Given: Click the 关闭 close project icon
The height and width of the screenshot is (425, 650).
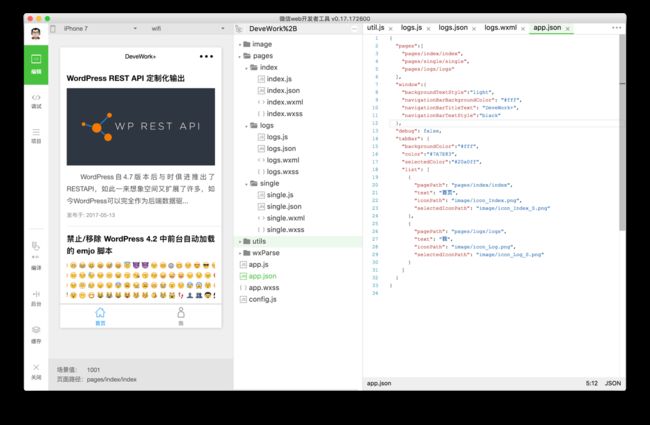Looking at the screenshot, I should pos(36,372).
